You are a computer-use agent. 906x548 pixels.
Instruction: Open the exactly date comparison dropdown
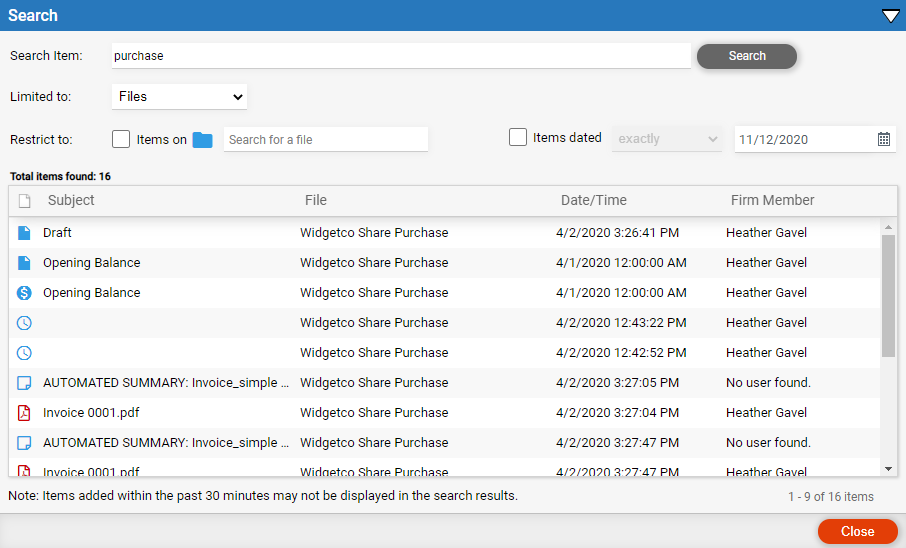(x=667, y=139)
